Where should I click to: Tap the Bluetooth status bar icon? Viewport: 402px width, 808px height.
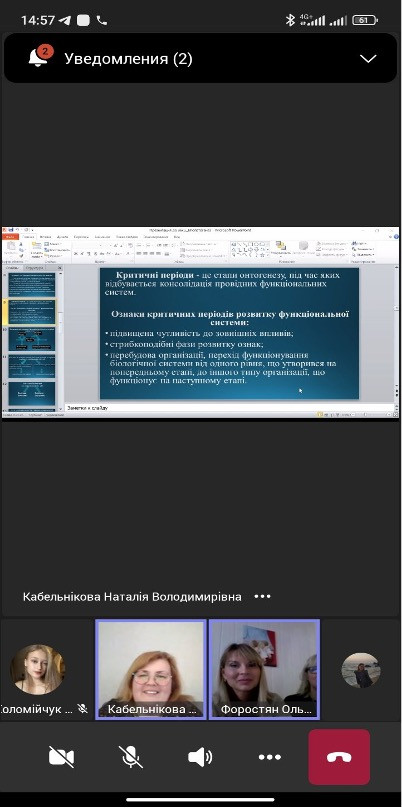[290, 20]
